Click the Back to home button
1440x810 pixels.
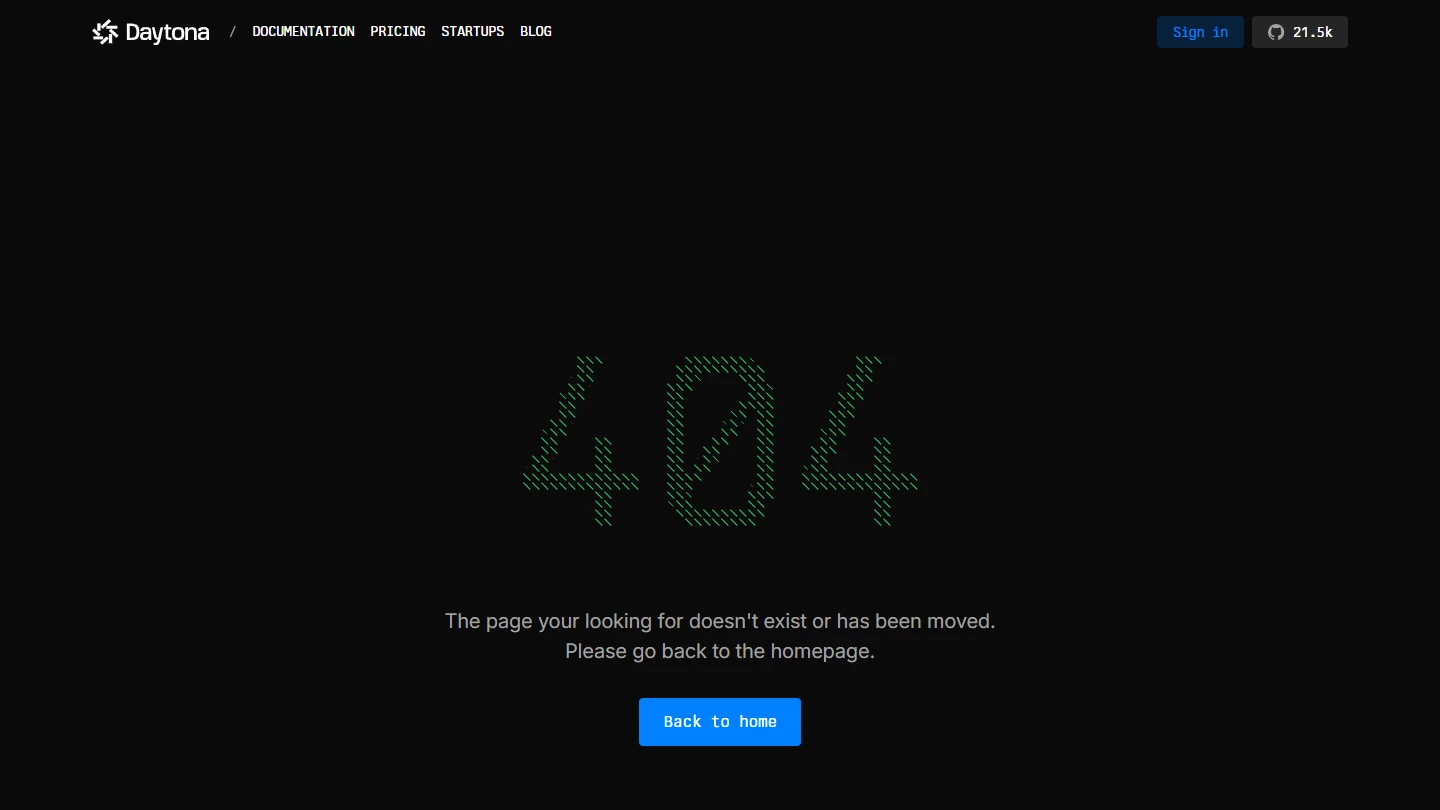[720, 722]
